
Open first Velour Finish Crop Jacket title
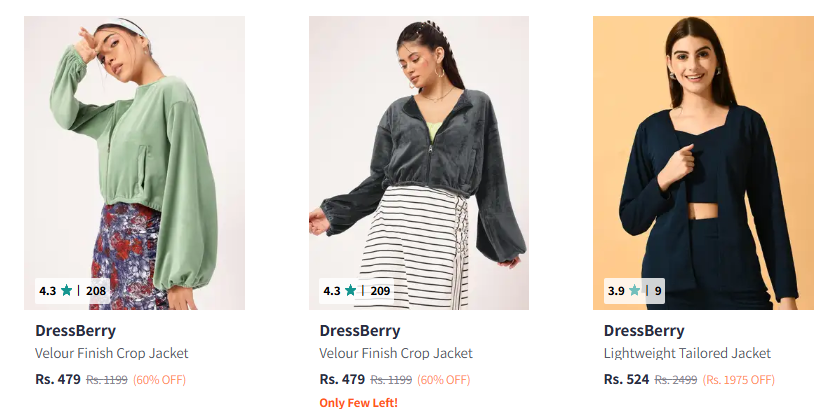(111, 353)
